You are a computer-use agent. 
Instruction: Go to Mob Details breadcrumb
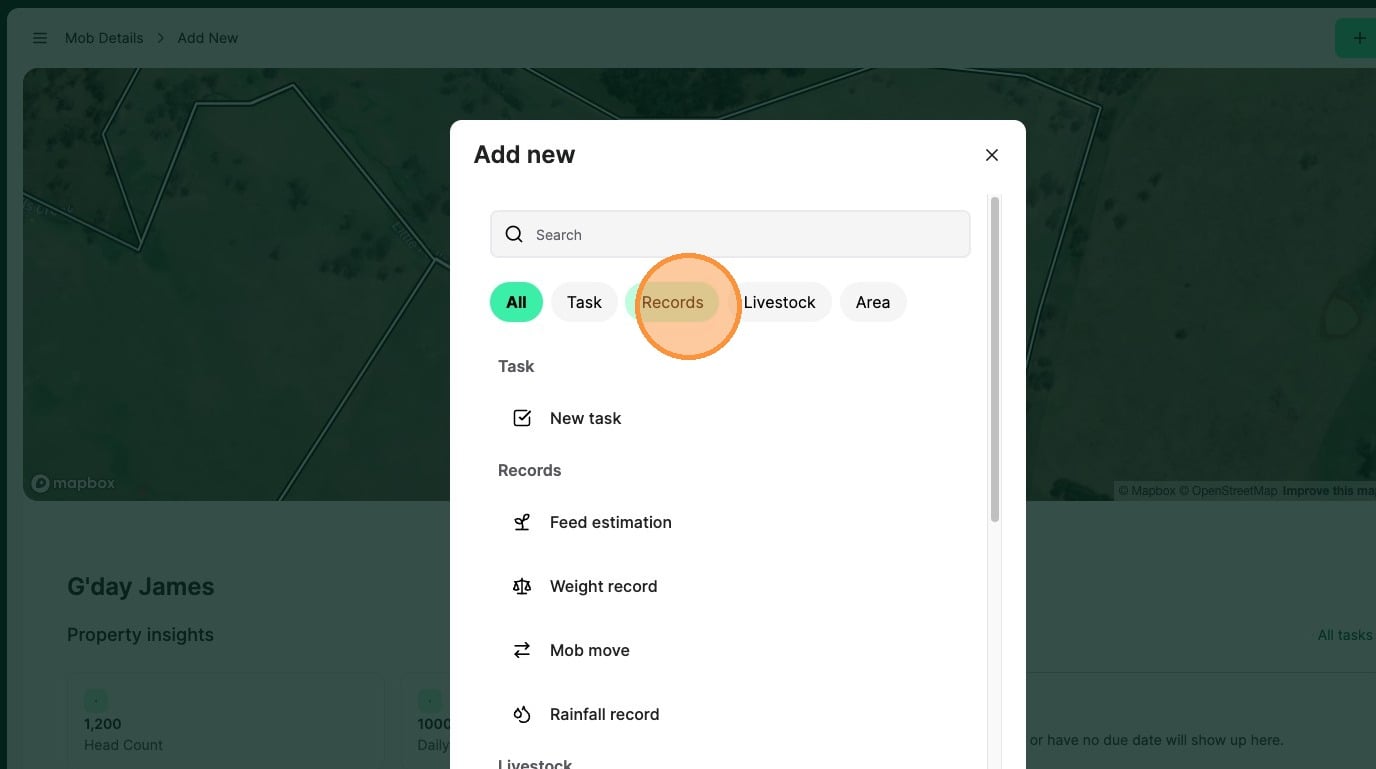click(x=104, y=38)
